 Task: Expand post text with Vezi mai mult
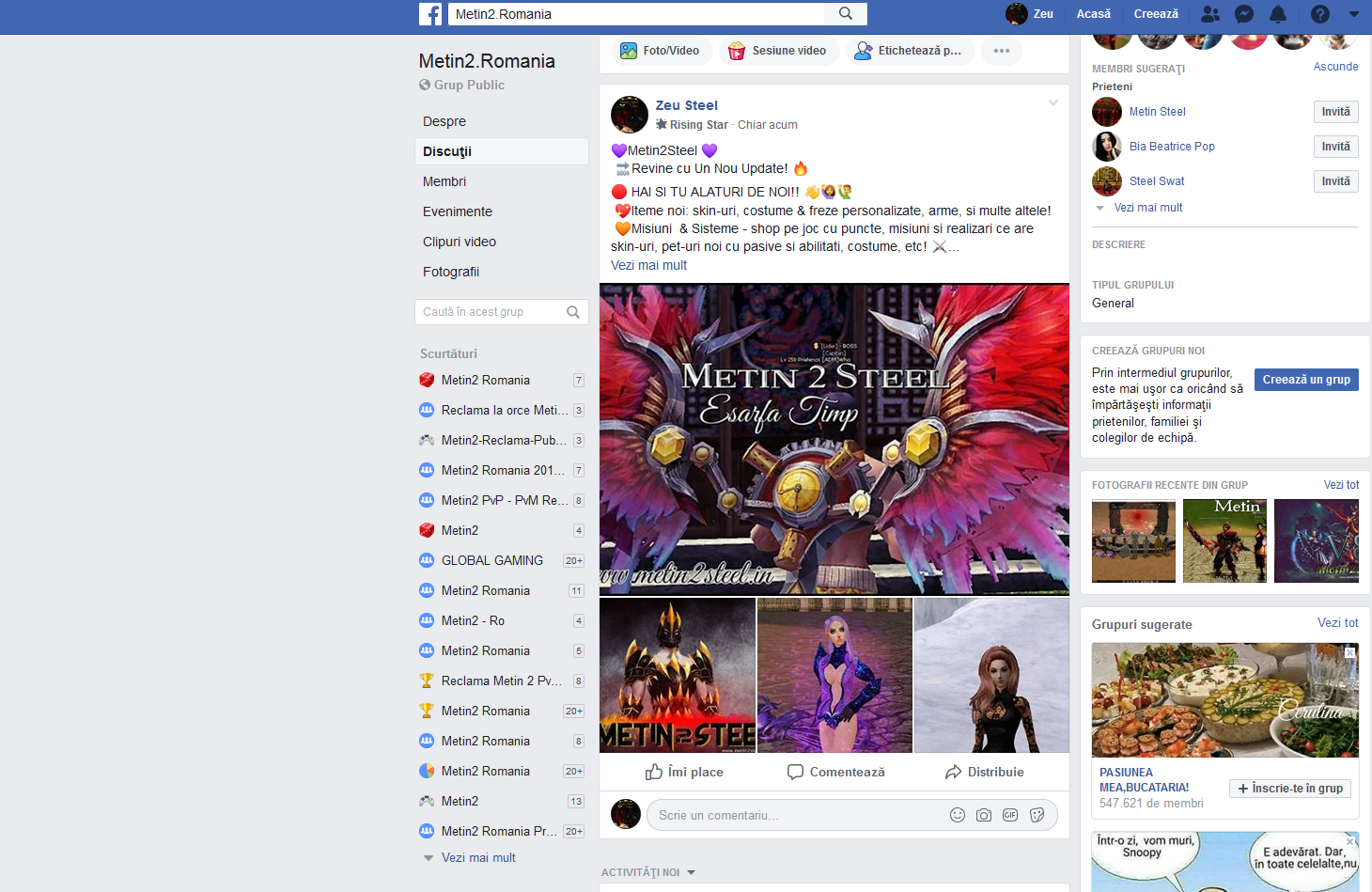click(x=648, y=265)
